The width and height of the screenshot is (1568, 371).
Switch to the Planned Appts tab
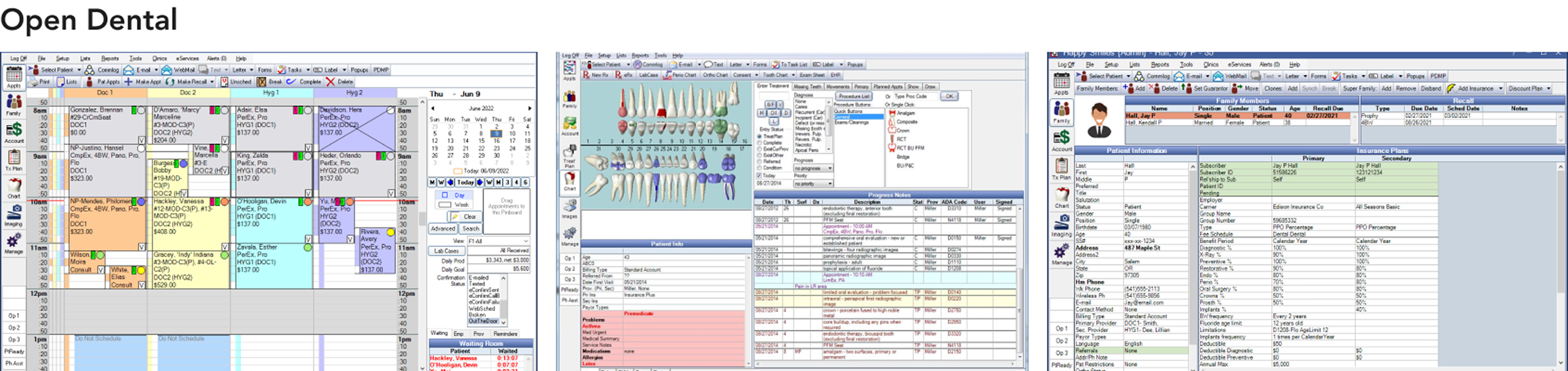889,87
